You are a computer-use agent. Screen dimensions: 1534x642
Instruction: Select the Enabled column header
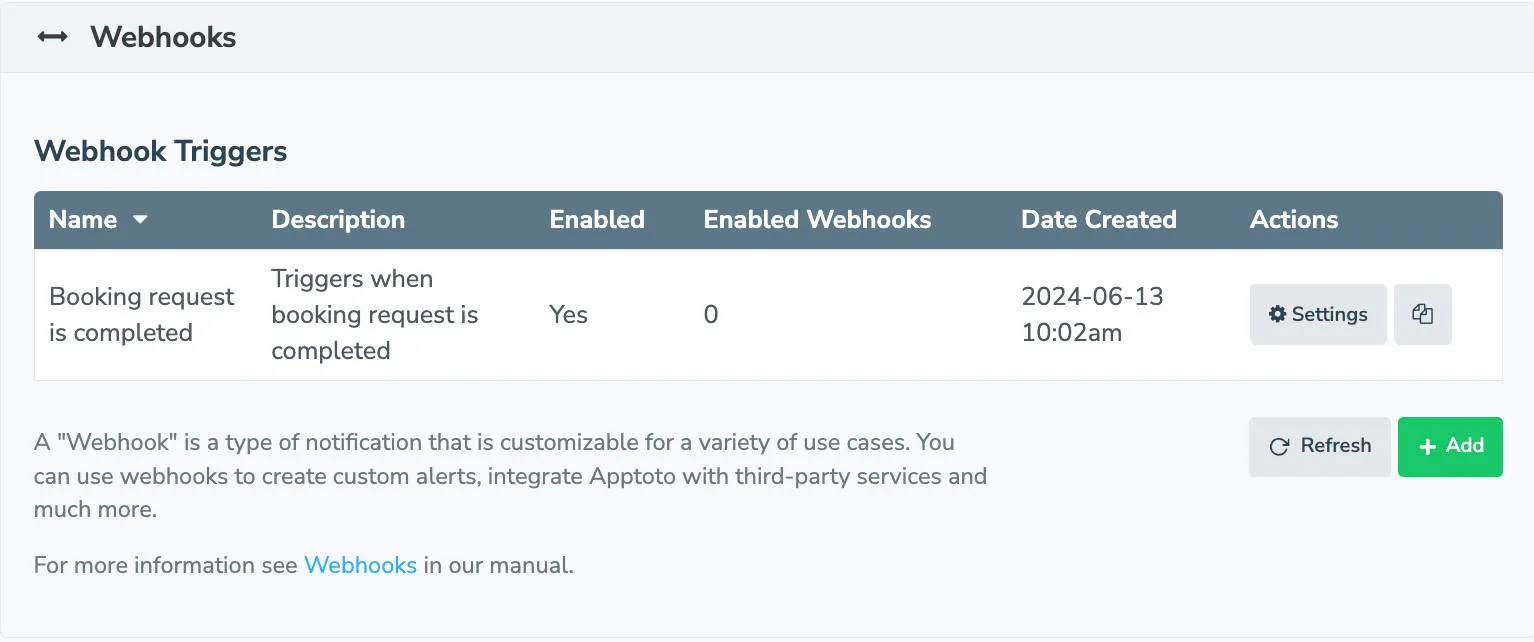596,220
